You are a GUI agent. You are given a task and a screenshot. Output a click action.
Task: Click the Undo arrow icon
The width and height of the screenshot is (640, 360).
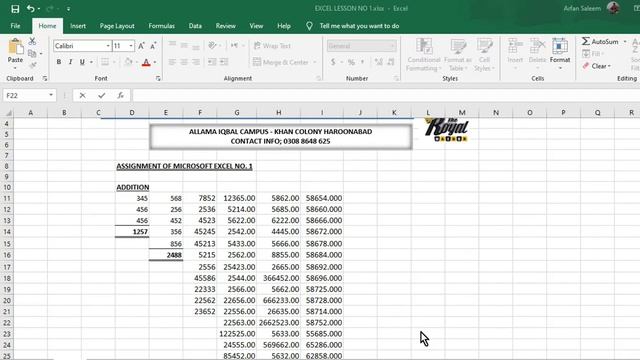[x=30, y=8]
